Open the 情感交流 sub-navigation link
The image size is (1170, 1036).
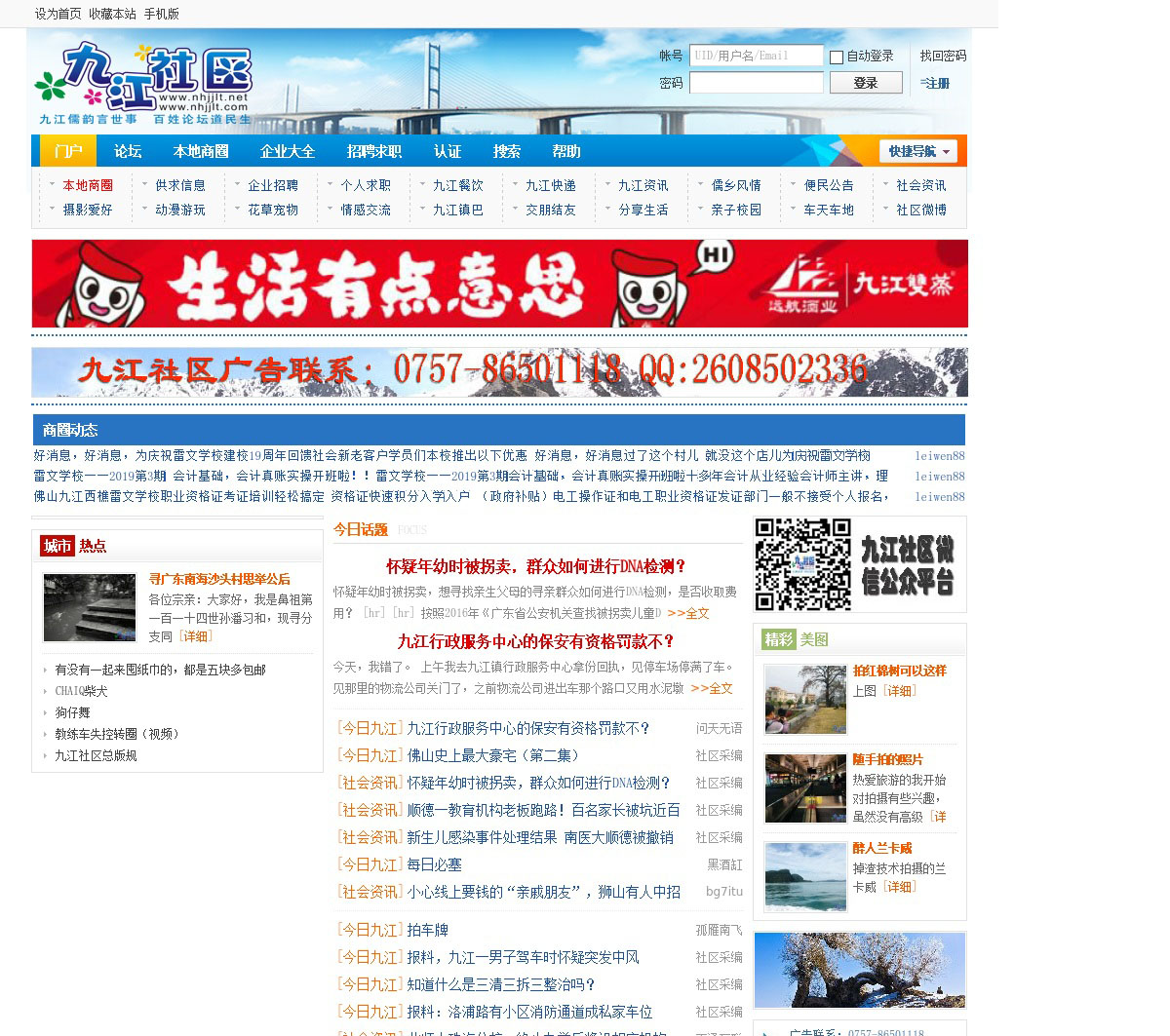point(366,210)
